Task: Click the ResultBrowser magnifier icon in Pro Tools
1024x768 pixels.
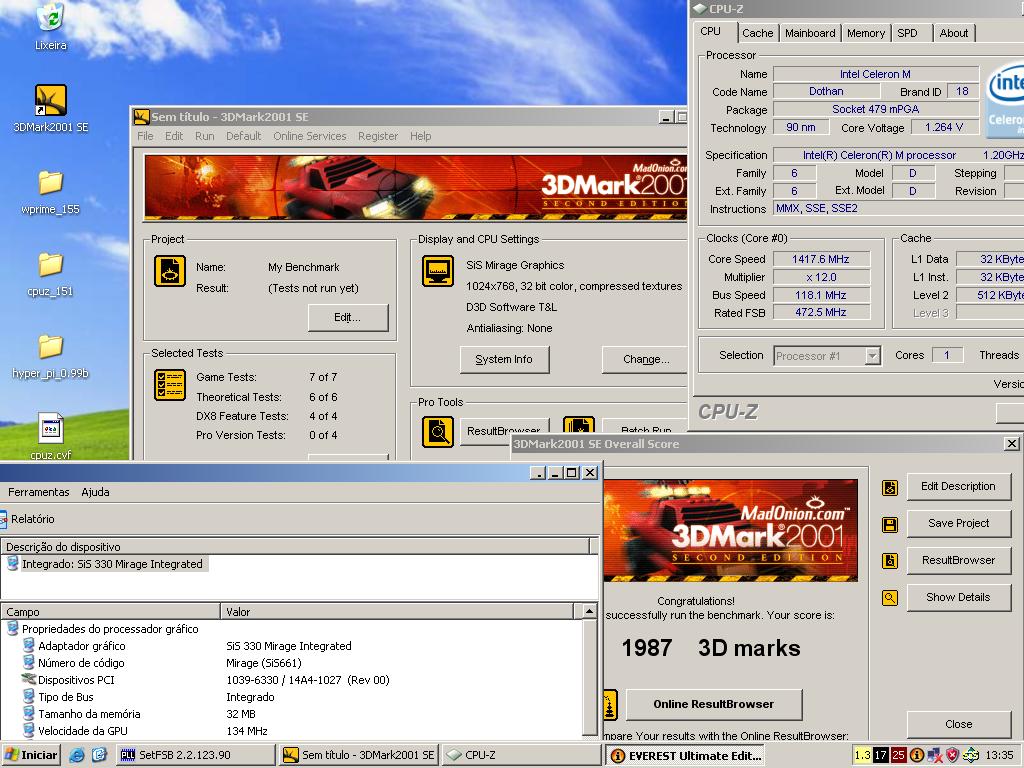Action: (438, 431)
